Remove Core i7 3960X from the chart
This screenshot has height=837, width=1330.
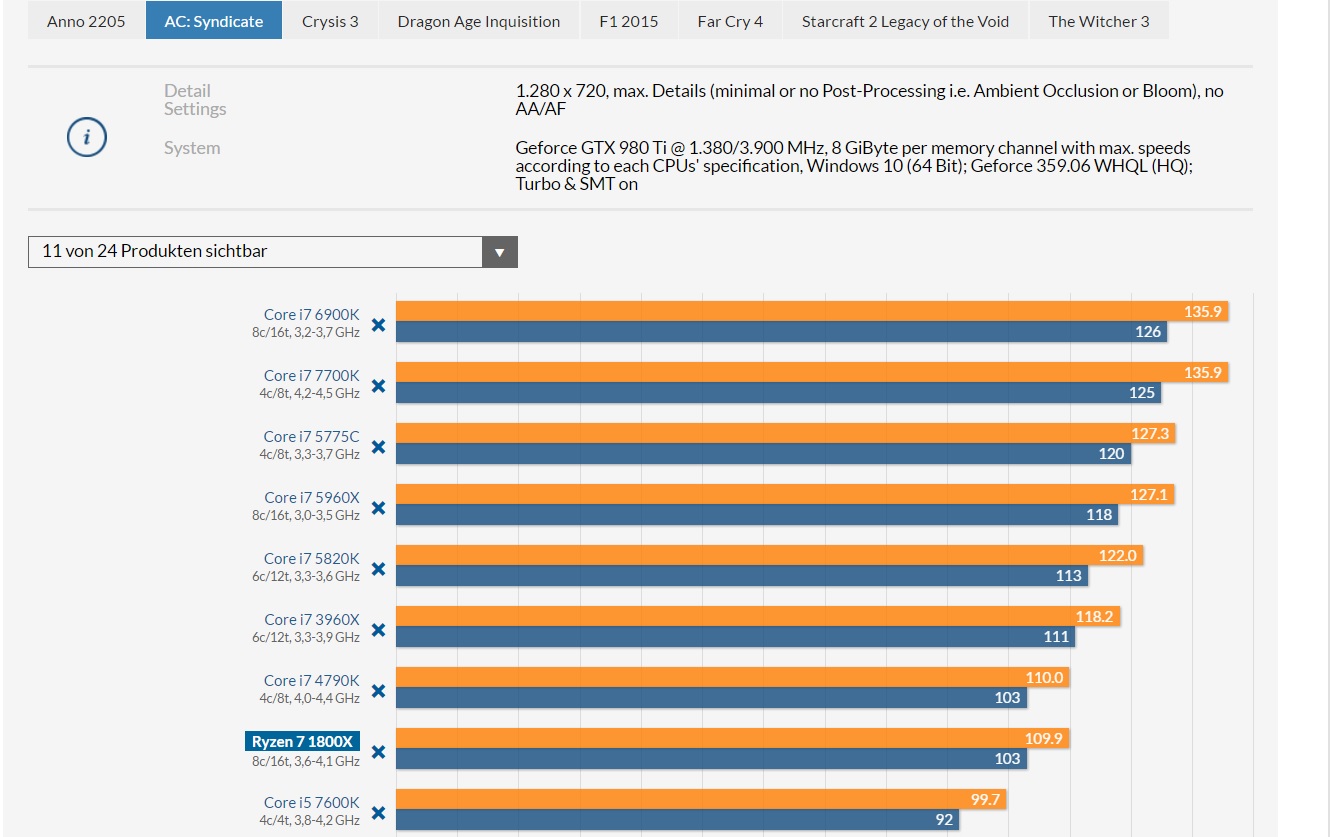(378, 629)
